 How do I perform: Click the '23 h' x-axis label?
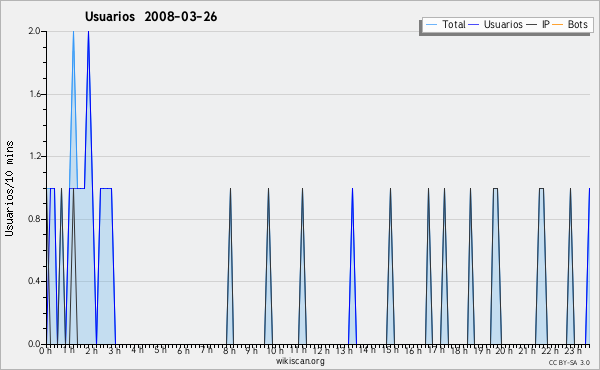[573, 350]
